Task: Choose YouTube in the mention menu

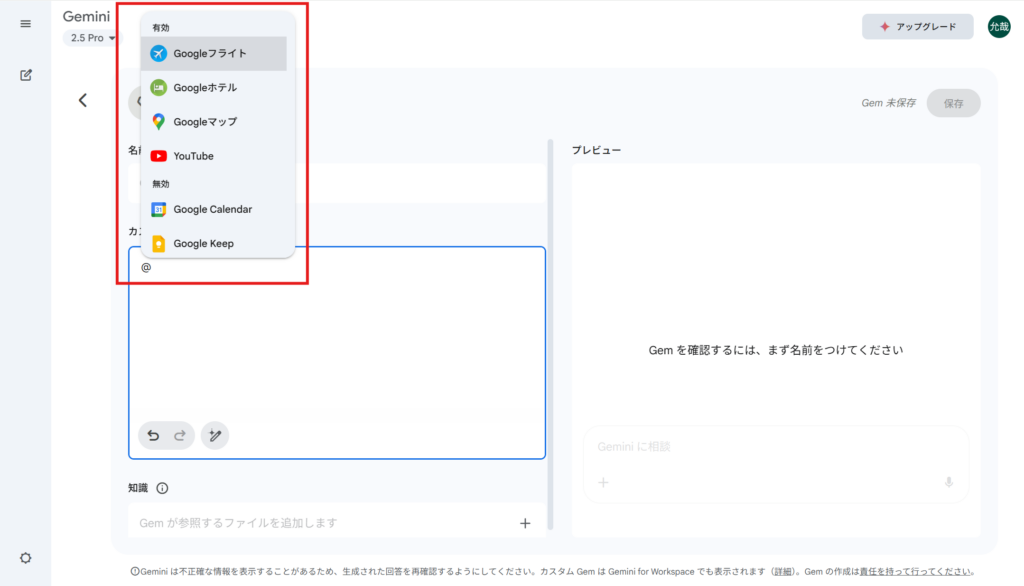Action: (x=214, y=156)
